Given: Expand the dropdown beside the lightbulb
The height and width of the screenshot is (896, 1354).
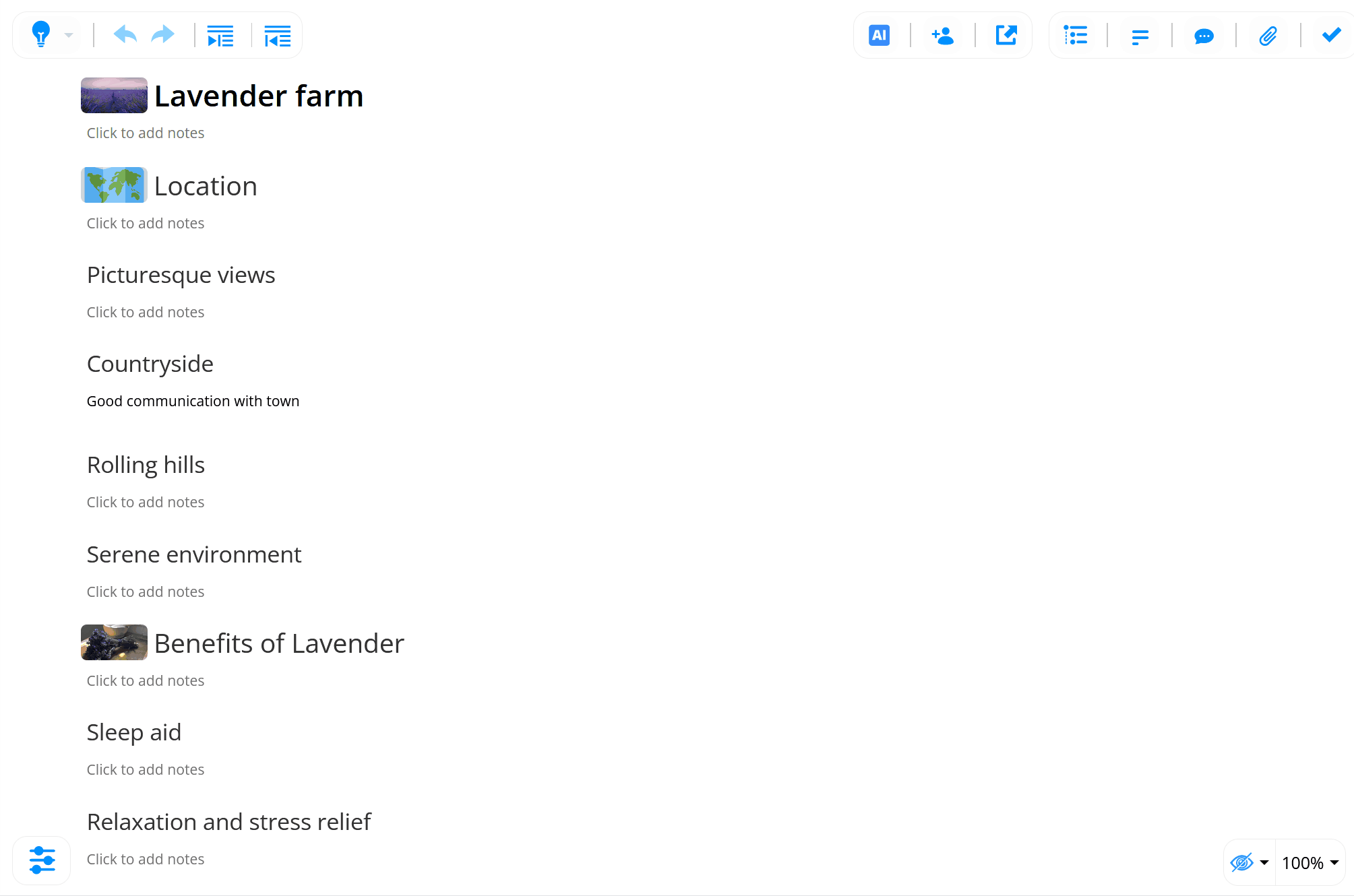Looking at the screenshot, I should tap(69, 35).
